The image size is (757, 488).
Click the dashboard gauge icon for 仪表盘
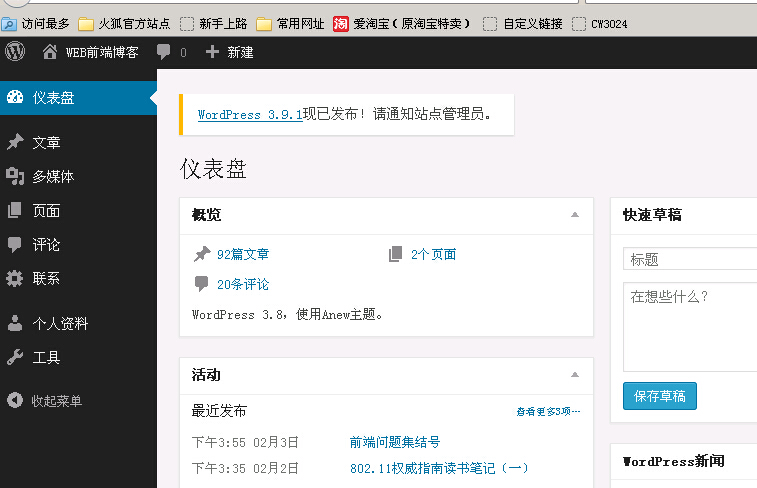pyautogui.click(x=15, y=97)
